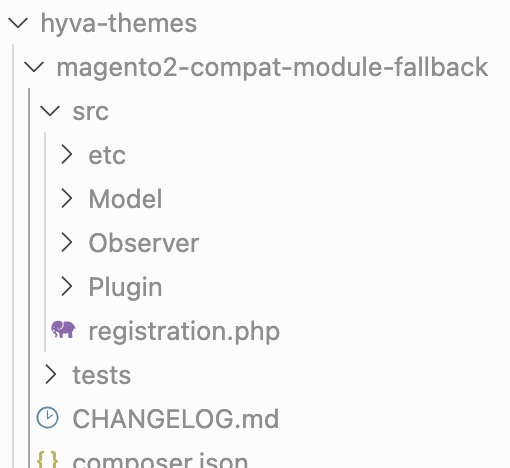This screenshot has width=510, height=468.
Task: Open the registration.php file
Action: [184, 332]
